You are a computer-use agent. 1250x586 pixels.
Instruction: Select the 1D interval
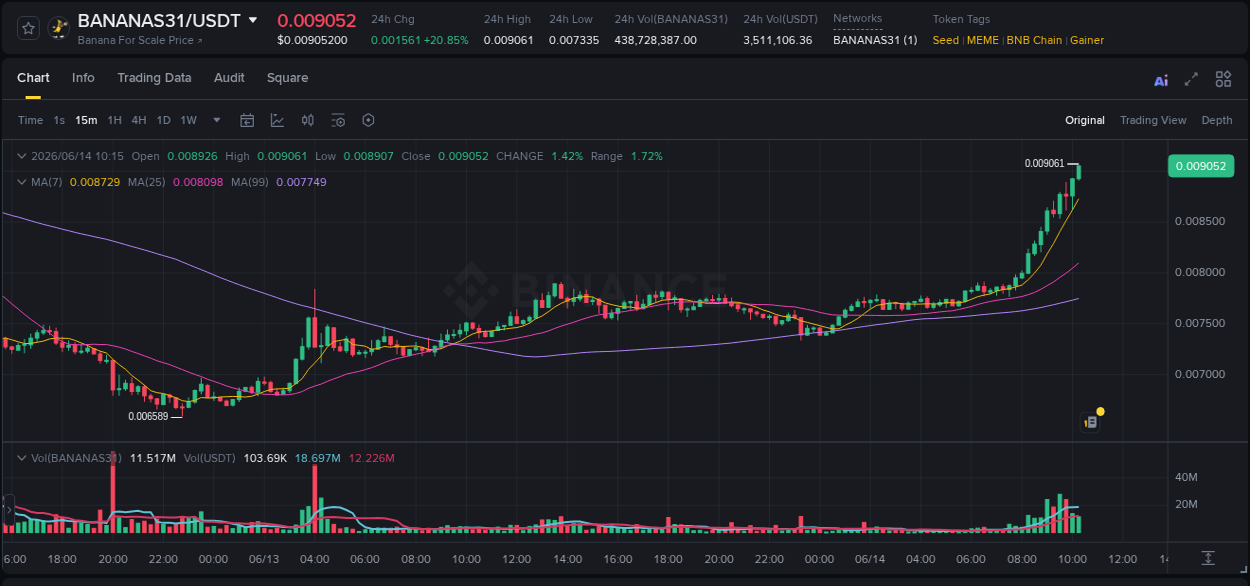coord(163,120)
